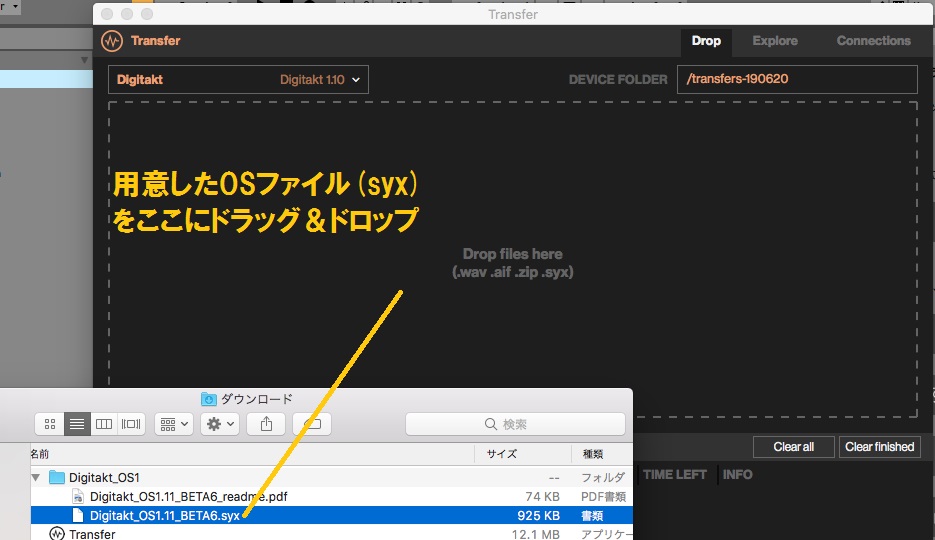Click the device folder path field

pos(797,79)
